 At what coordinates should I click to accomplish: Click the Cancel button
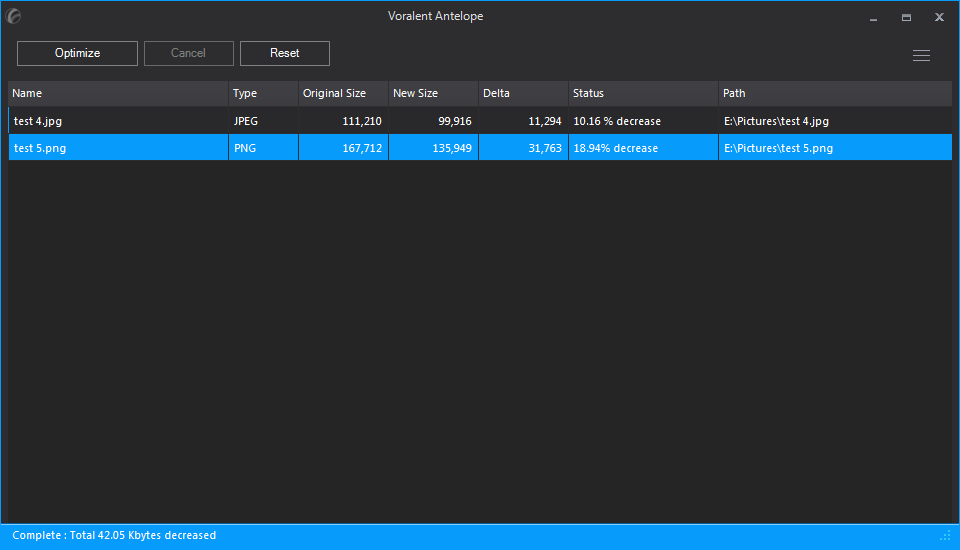click(x=189, y=53)
